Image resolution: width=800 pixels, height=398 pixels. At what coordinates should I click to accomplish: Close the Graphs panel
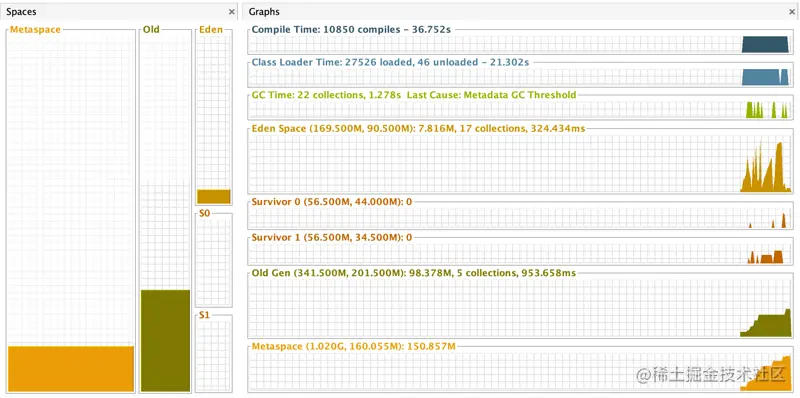point(792,12)
